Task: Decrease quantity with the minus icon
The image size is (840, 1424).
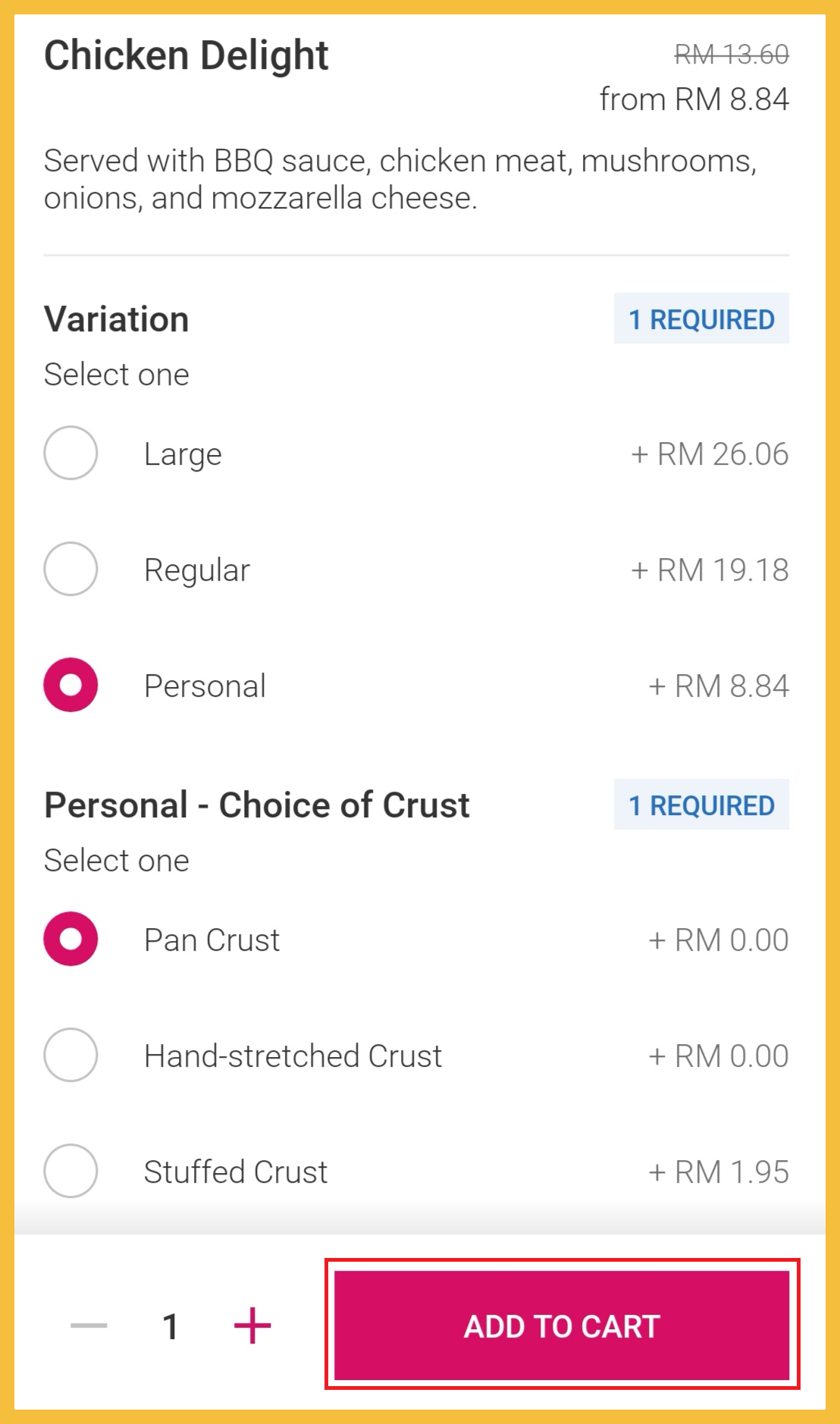Action: (89, 1325)
